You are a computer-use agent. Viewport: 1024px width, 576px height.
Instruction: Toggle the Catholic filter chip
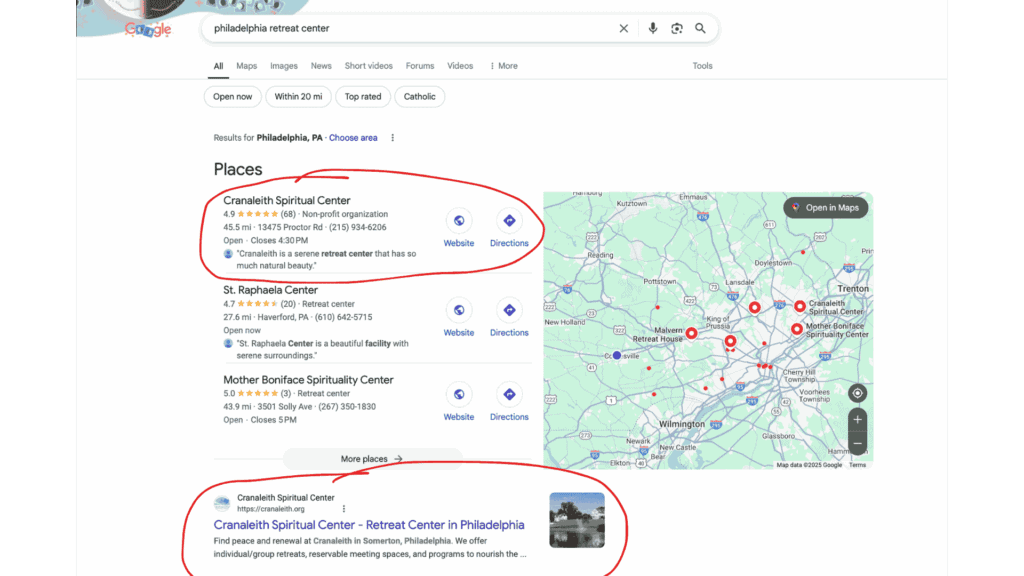pos(419,97)
